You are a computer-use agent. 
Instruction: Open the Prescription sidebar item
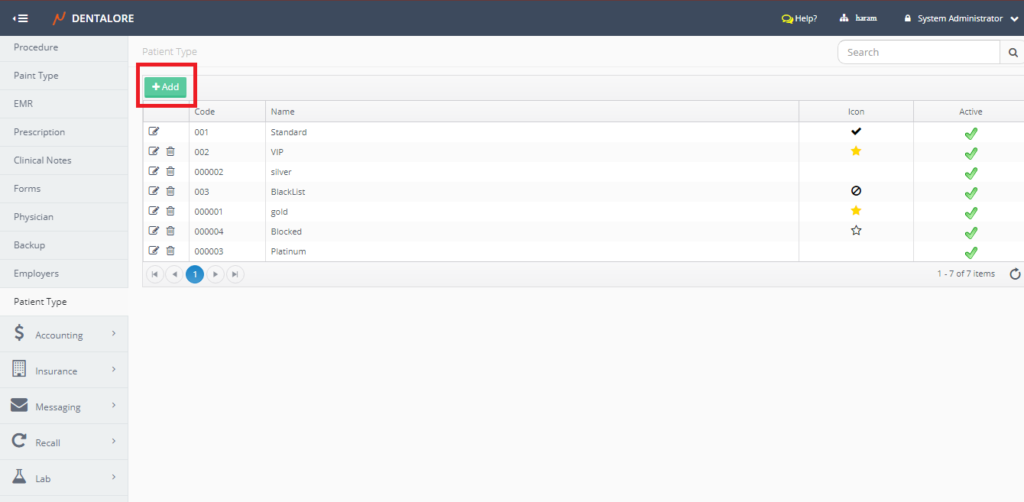coord(39,132)
